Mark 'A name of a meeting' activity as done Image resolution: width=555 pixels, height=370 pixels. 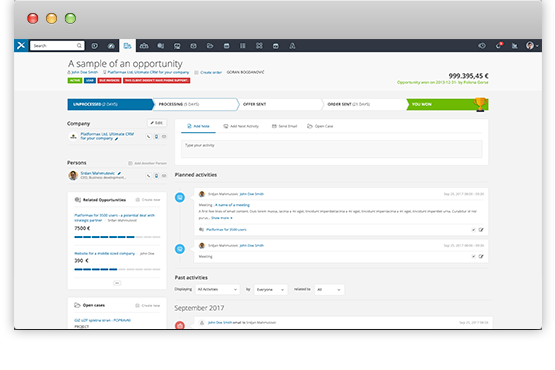(473, 230)
